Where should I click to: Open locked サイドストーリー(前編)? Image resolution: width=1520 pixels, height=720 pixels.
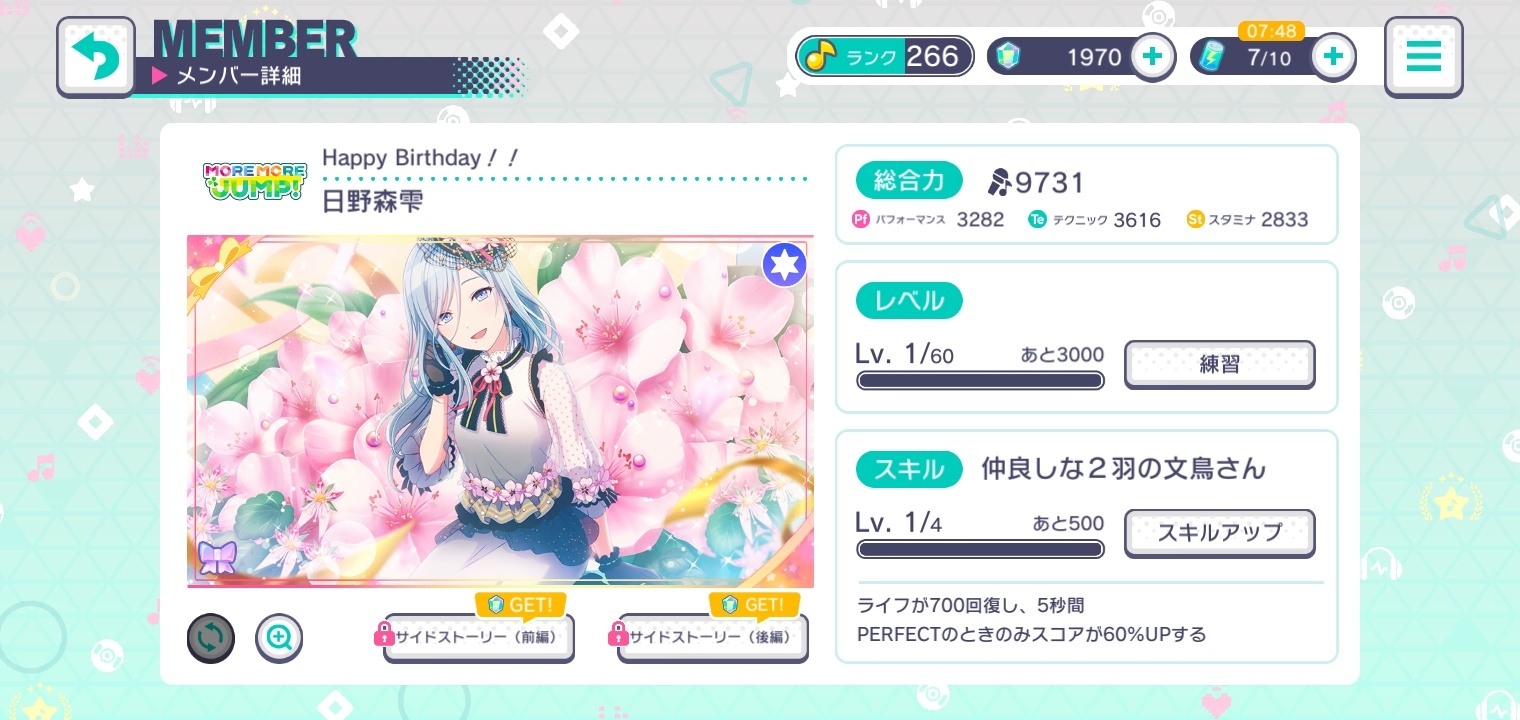pyautogui.click(x=478, y=637)
